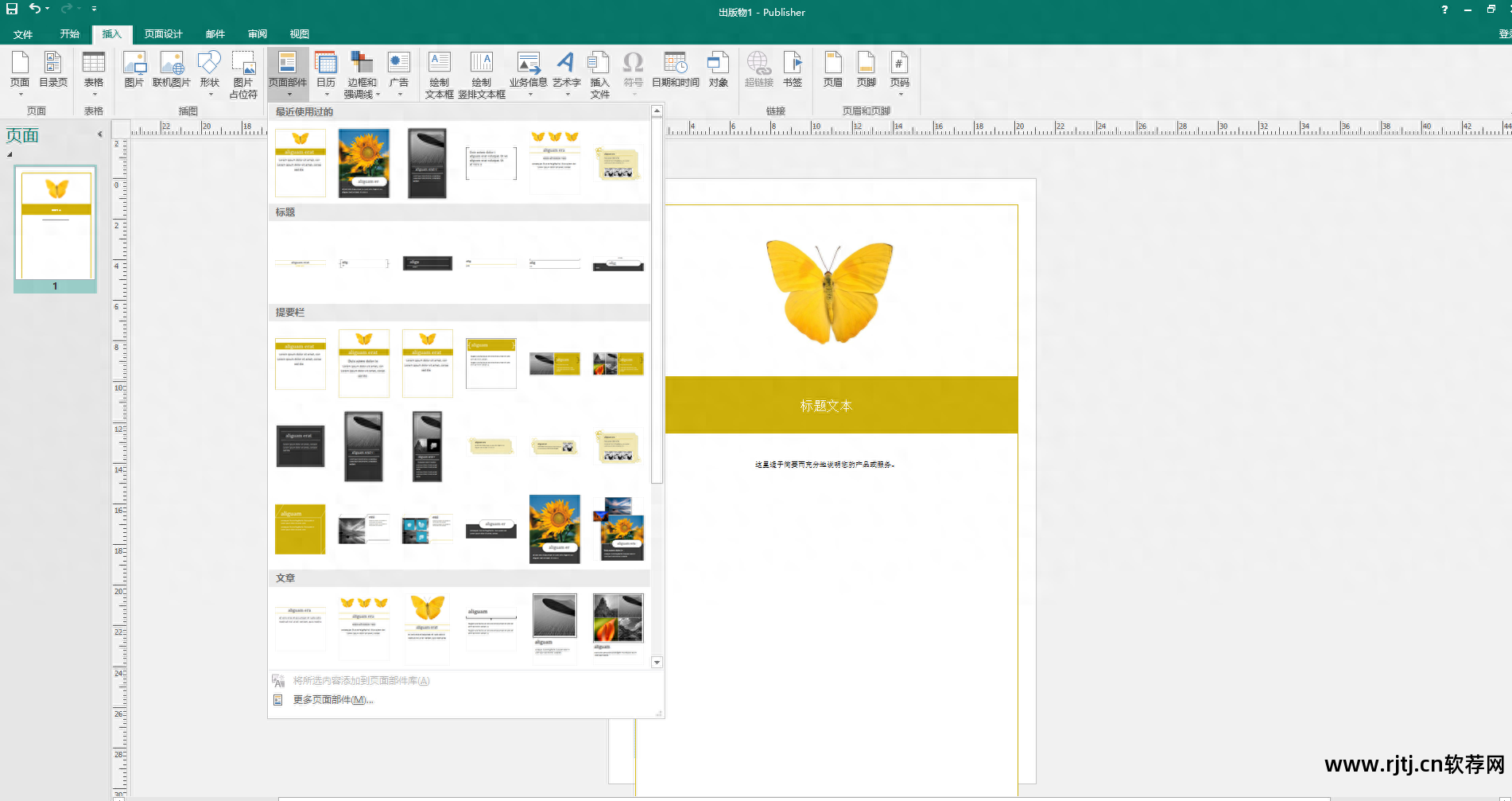This screenshot has width=1512, height=801.
Task: Click the 联机图片 online pictures icon
Action: tap(172, 70)
